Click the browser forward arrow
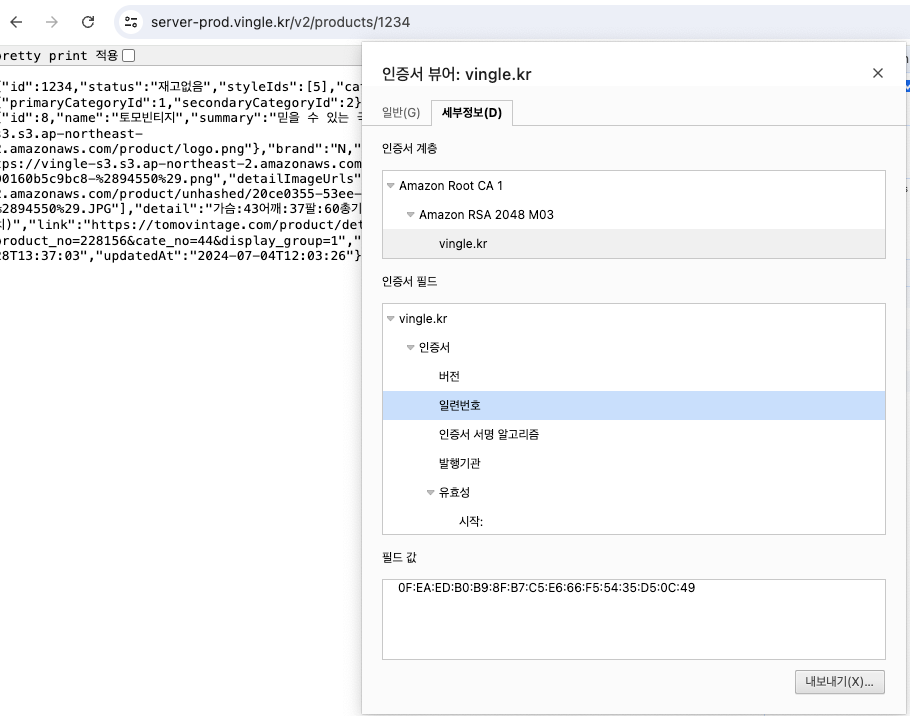Viewport: 910px width, 716px height. click(52, 22)
